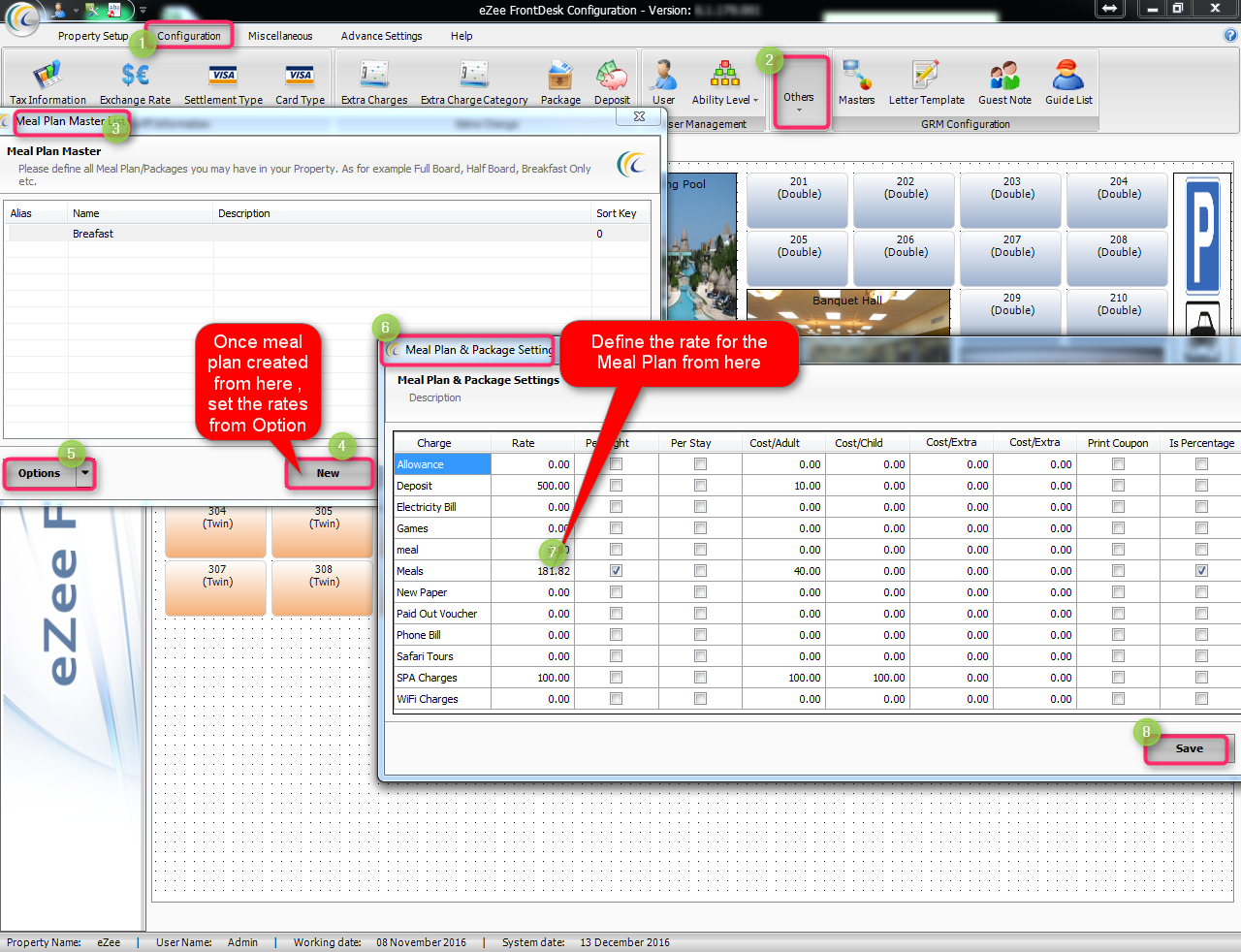Select the Breafast meal plan row

[x=328, y=234]
